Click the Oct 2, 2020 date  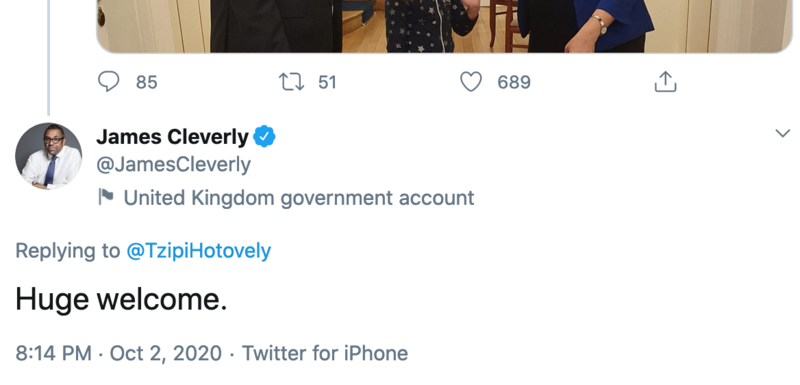coord(166,353)
